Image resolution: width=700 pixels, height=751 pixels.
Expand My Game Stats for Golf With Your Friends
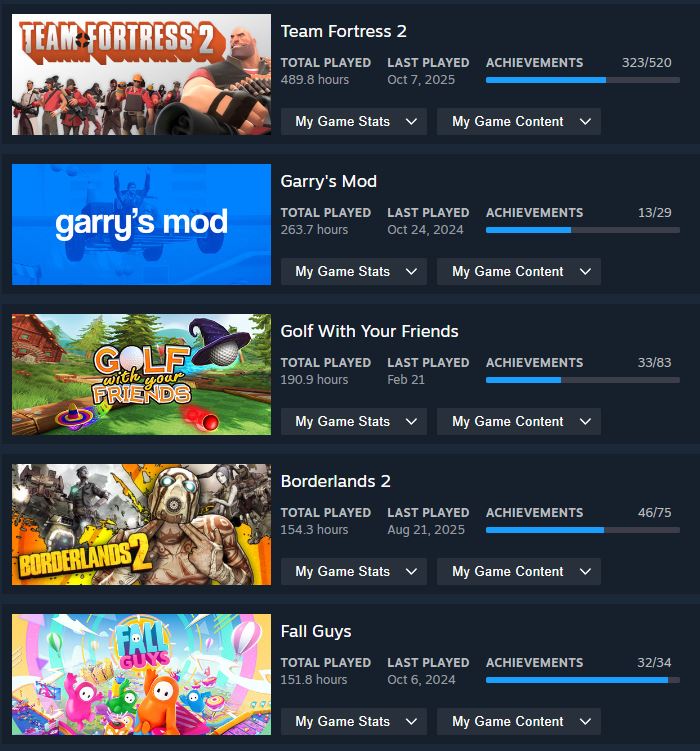tap(354, 421)
